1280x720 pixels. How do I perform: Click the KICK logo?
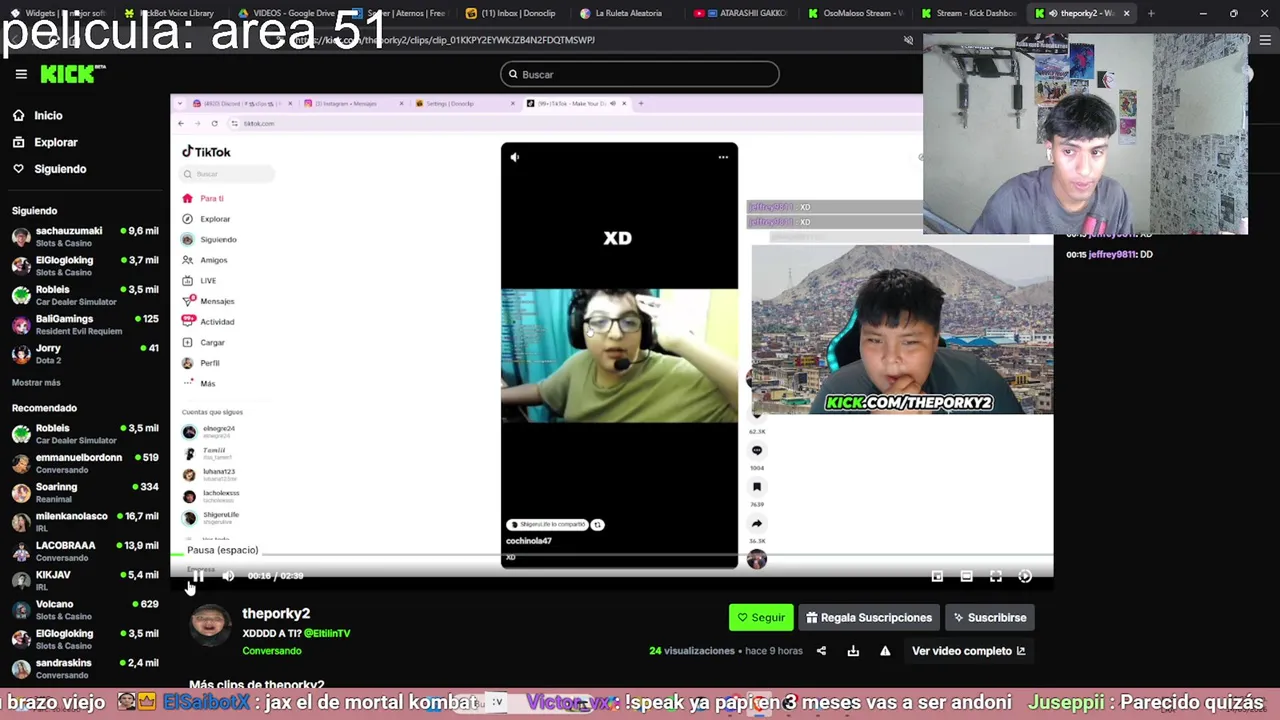(72, 74)
